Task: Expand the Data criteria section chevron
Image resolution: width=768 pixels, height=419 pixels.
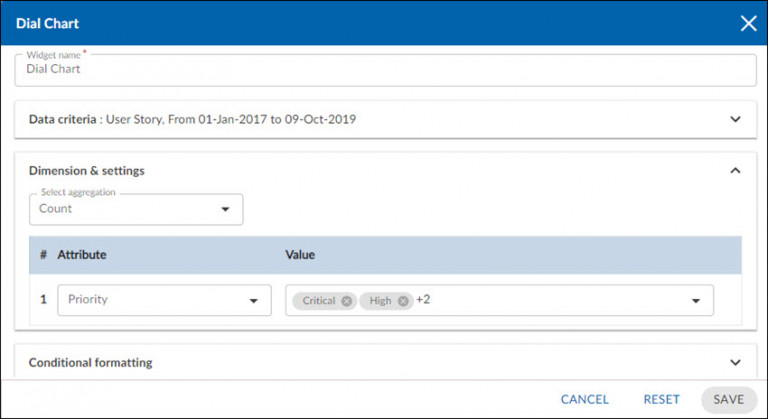Action: click(x=735, y=119)
